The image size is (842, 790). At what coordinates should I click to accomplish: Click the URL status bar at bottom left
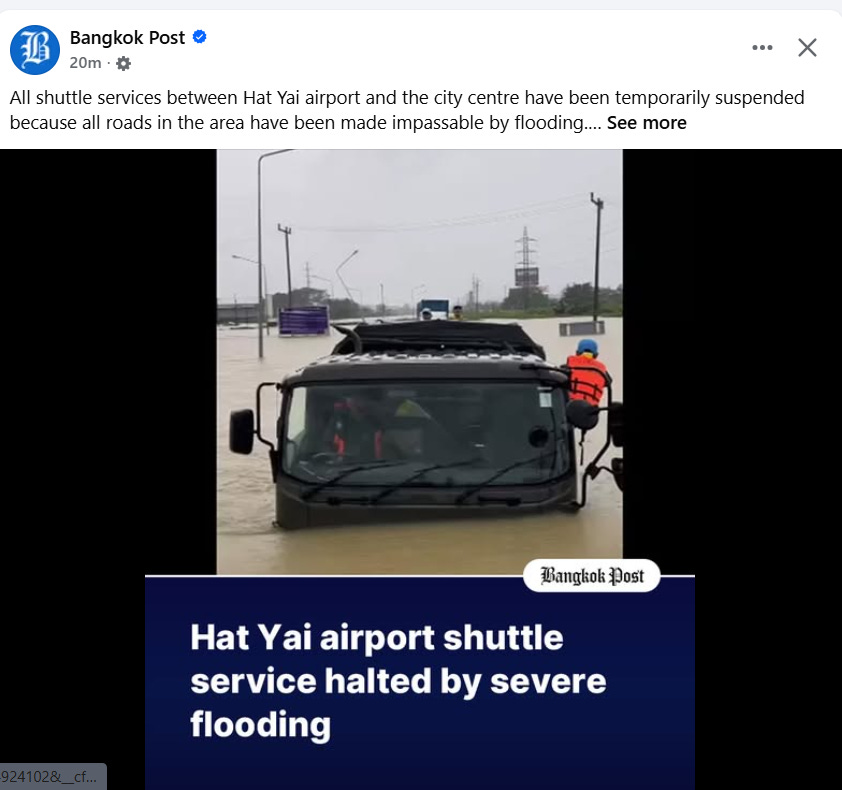pyautogui.click(x=53, y=777)
